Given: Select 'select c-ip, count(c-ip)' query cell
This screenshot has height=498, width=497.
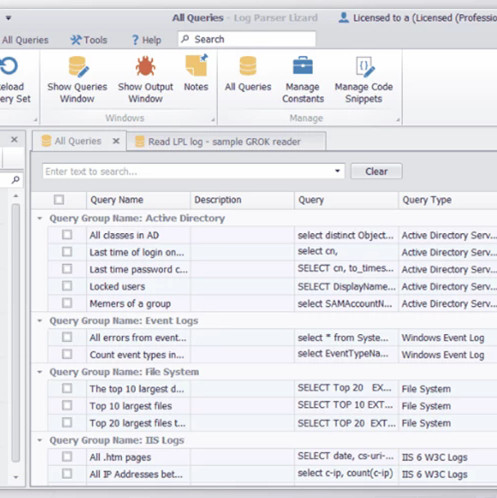Looking at the screenshot, I should (x=345, y=473).
